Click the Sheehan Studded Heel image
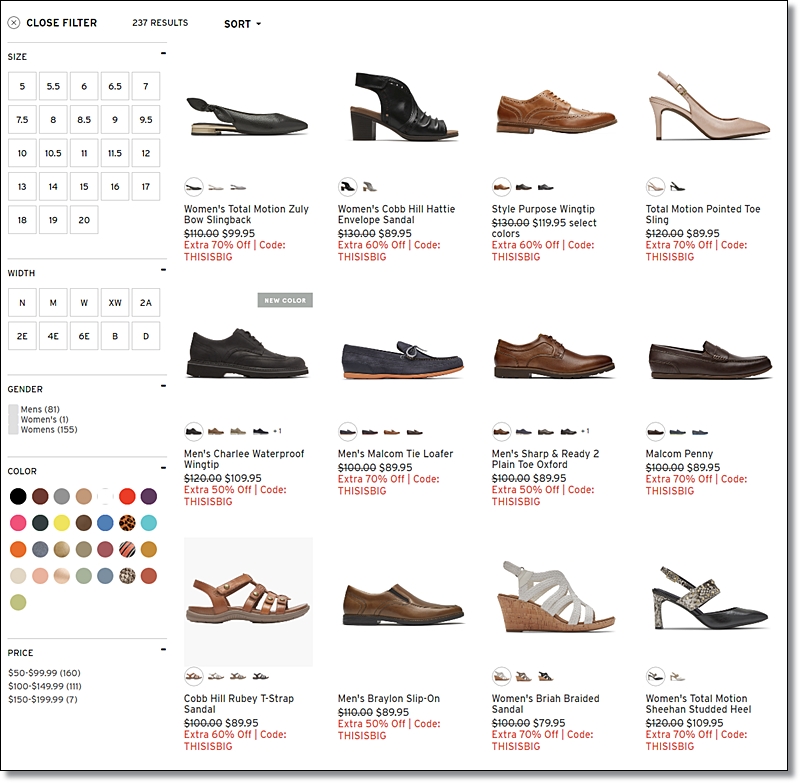 [709, 598]
